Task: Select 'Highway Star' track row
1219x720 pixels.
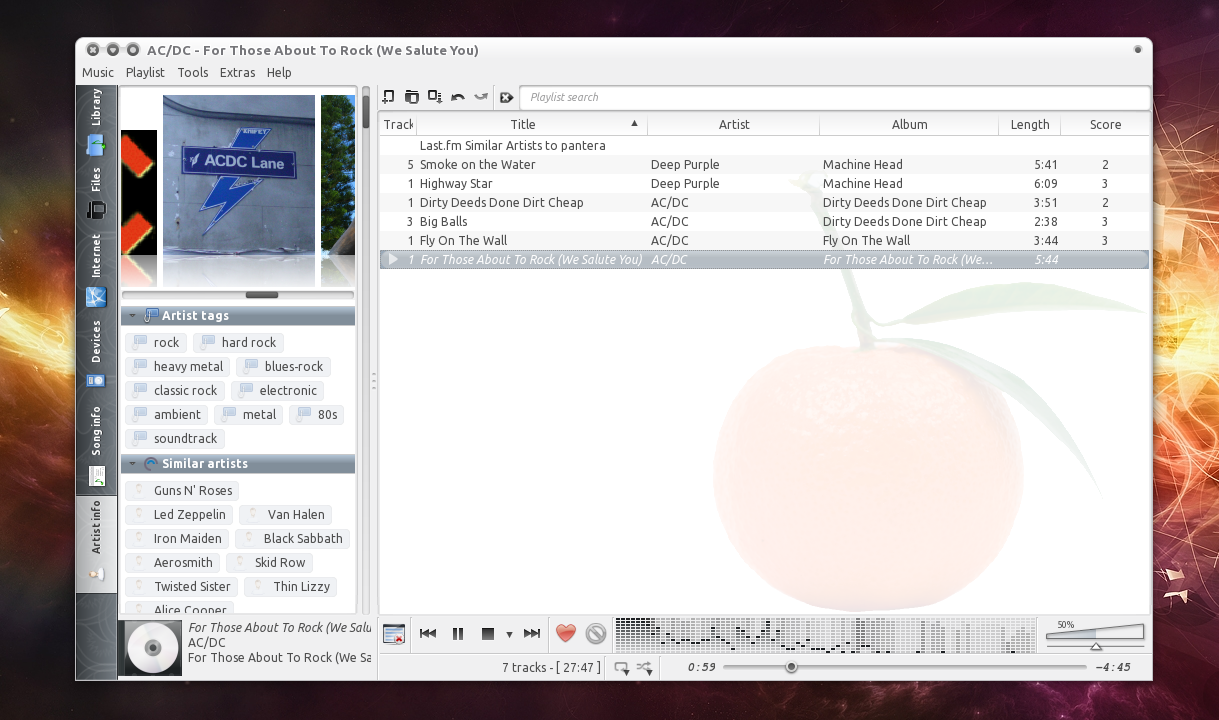Action: coord(765,184)
